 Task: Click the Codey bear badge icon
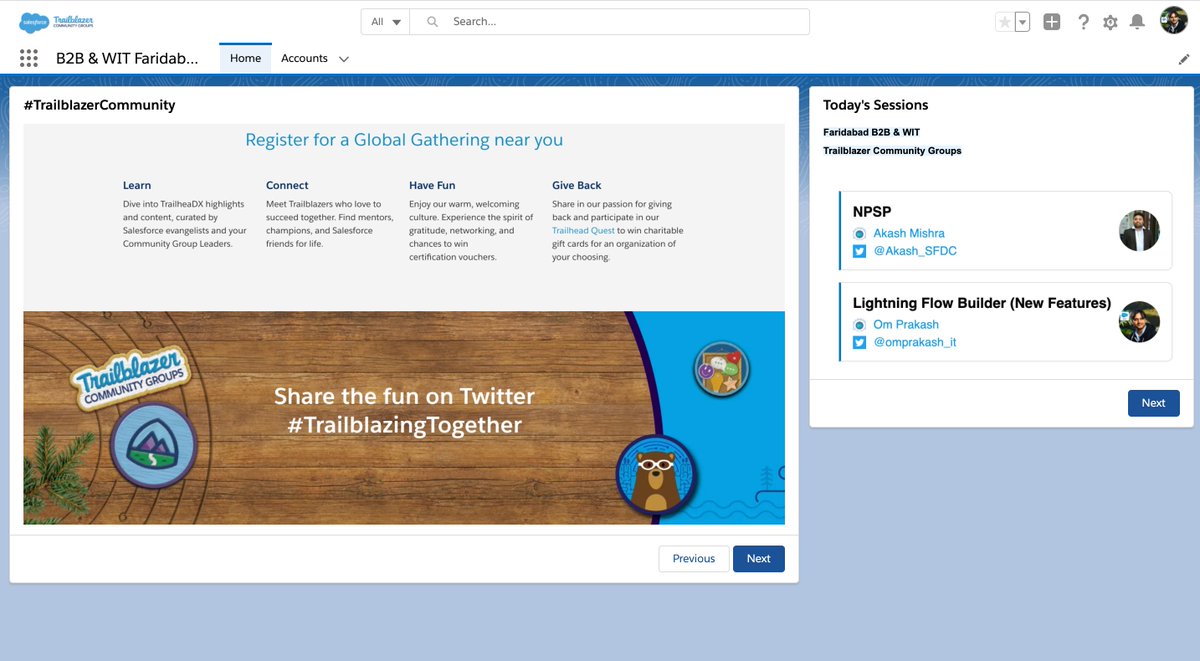[656, 474]
